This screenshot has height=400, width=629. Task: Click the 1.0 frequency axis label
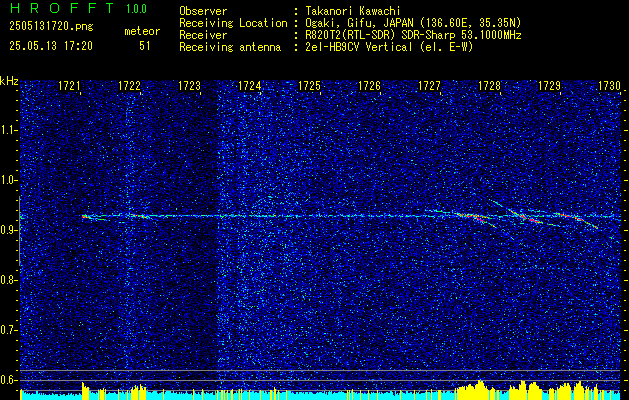(9, 180)
